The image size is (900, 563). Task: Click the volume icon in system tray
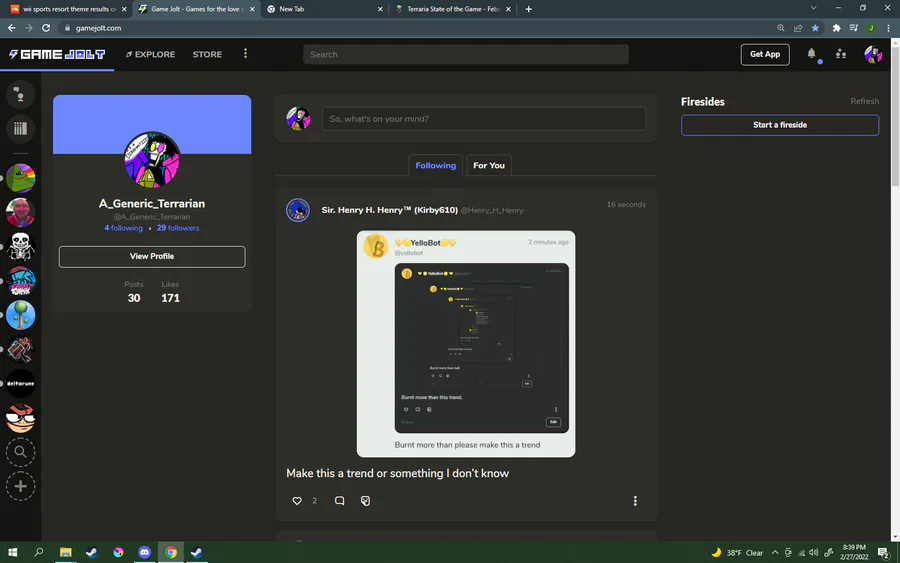(x=813, y=553)
